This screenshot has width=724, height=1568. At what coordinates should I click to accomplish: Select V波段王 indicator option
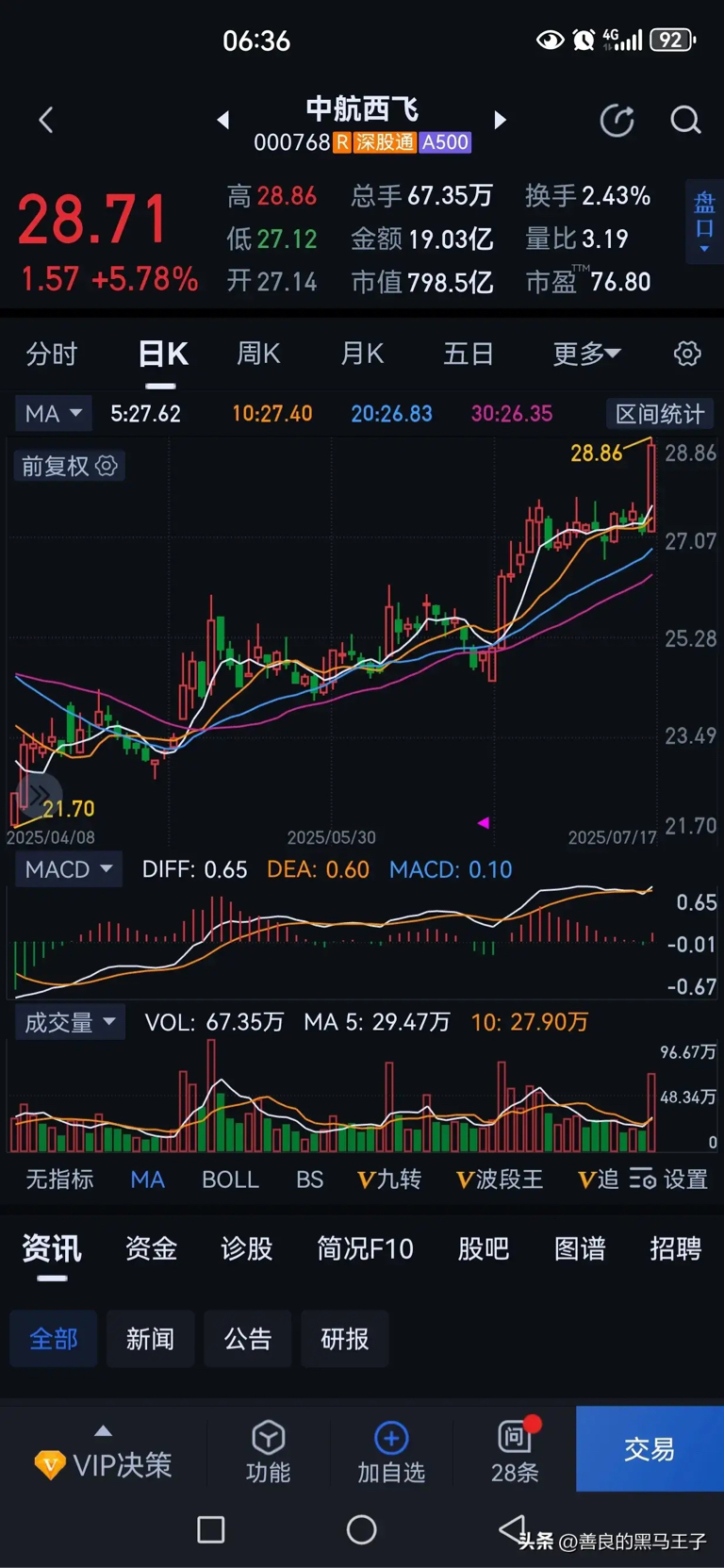click(x=500, y=1179)
